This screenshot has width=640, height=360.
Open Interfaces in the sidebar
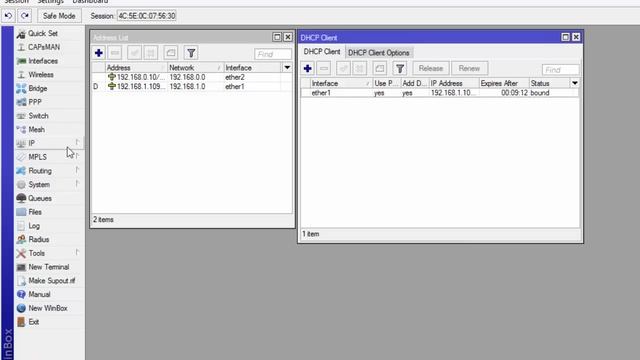pyautogui.click(x=43, y=61)
